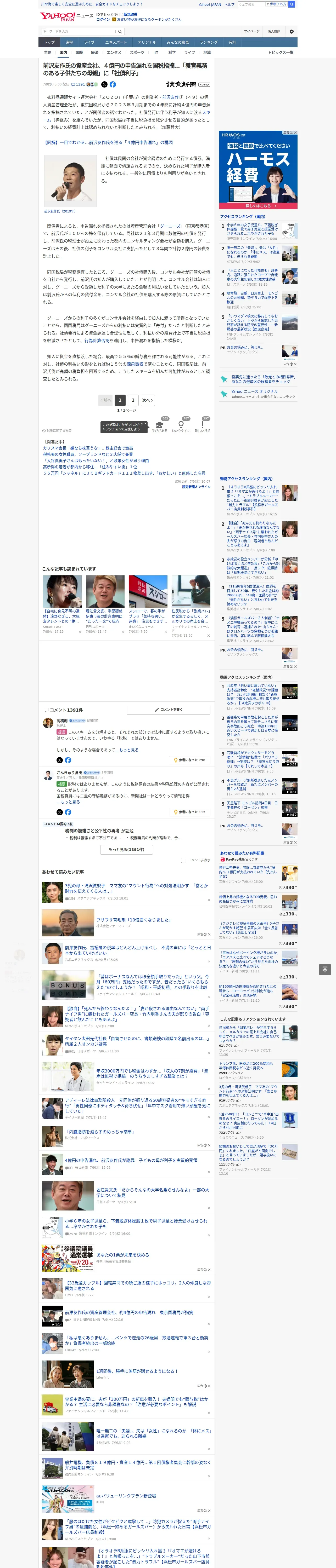Image resolution: width=336 pixels, height=1568 pixels.
Task: Mark さんきゅう倉田's comment 参考になった 112
Action: [190, 812]
